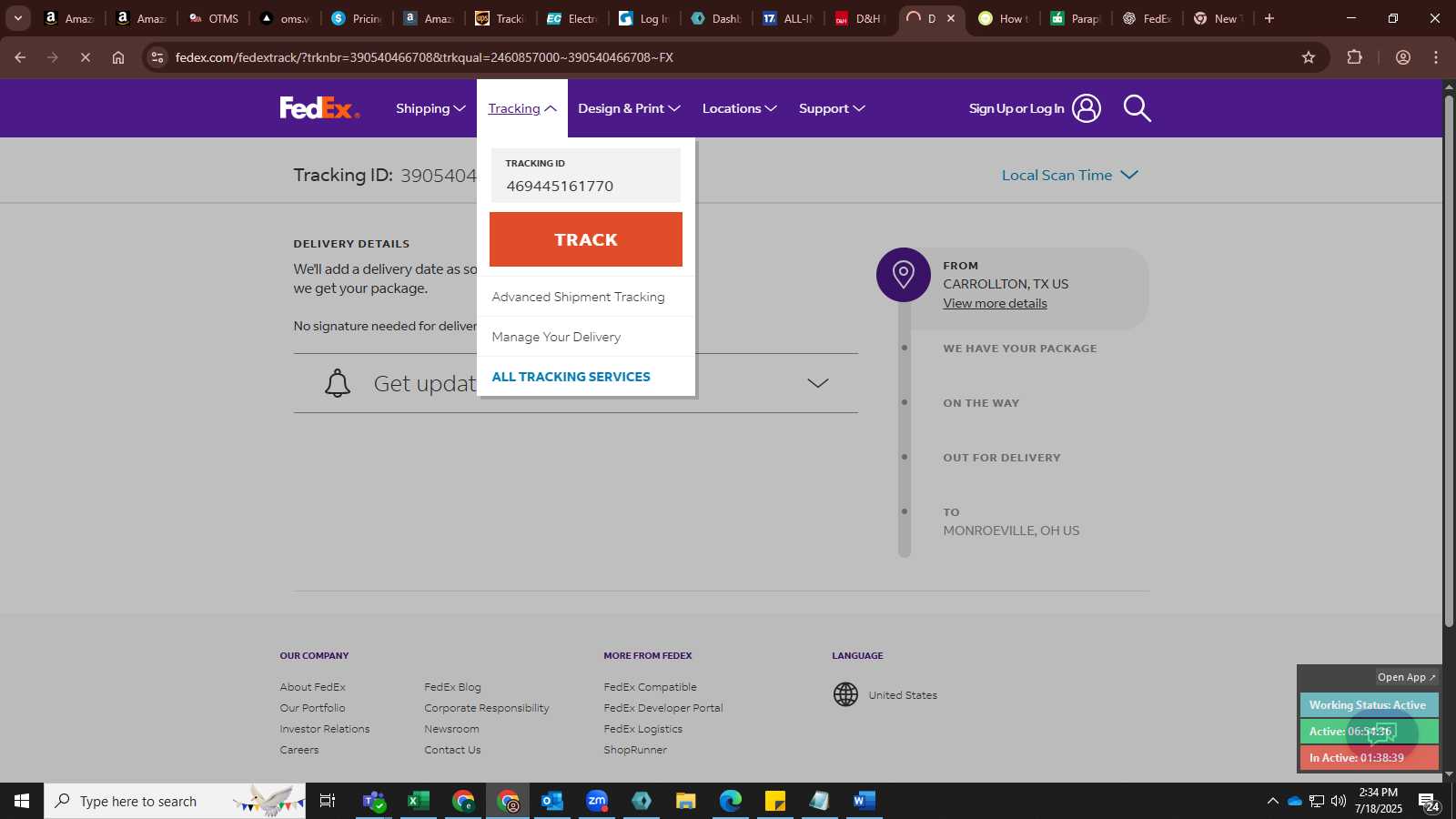This screenshot has height=819, width=1456.
Task: Open a new browser tab with plus icon
Action: (1269, 18)
